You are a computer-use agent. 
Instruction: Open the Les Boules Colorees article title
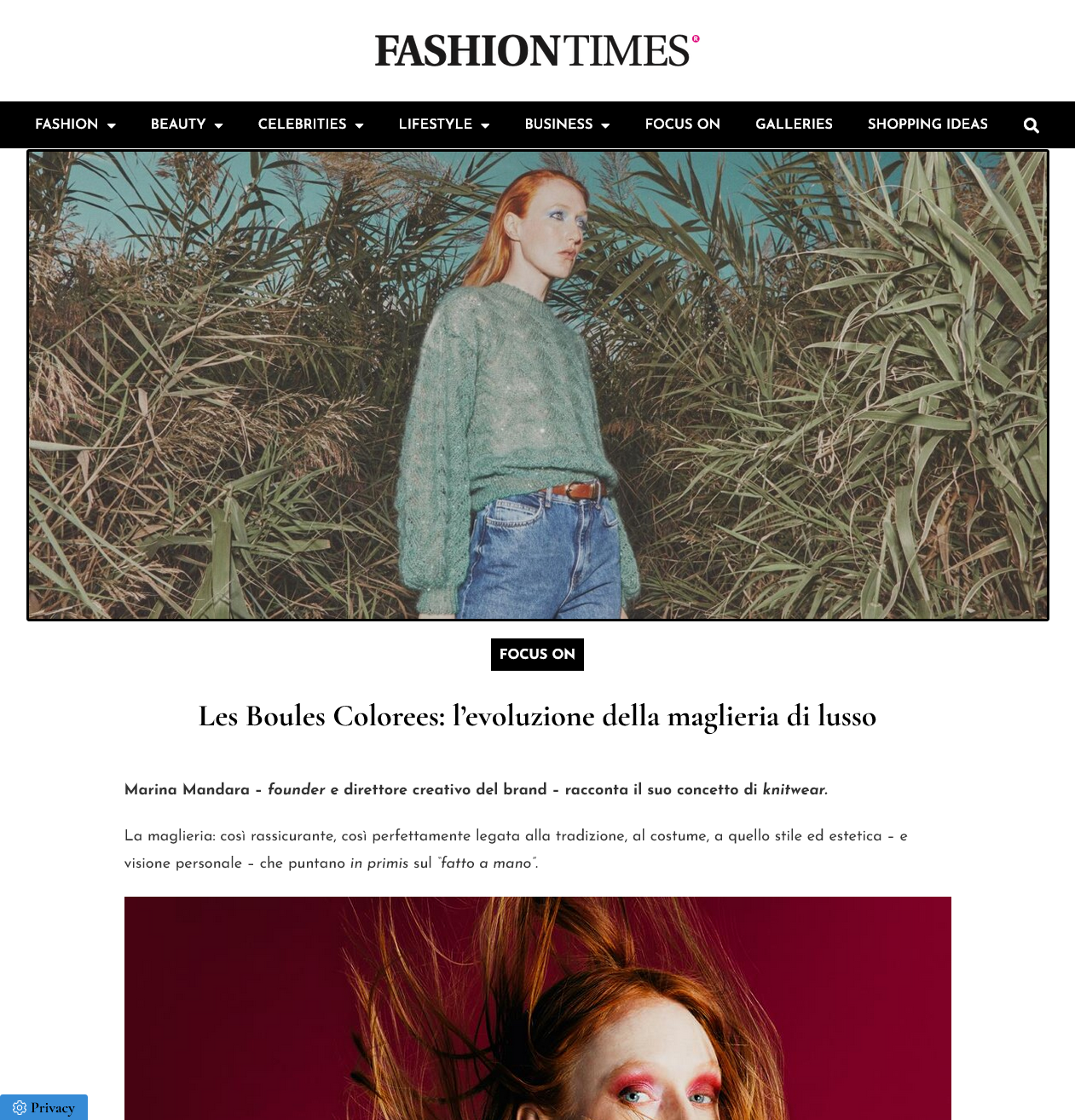[537, 716]
